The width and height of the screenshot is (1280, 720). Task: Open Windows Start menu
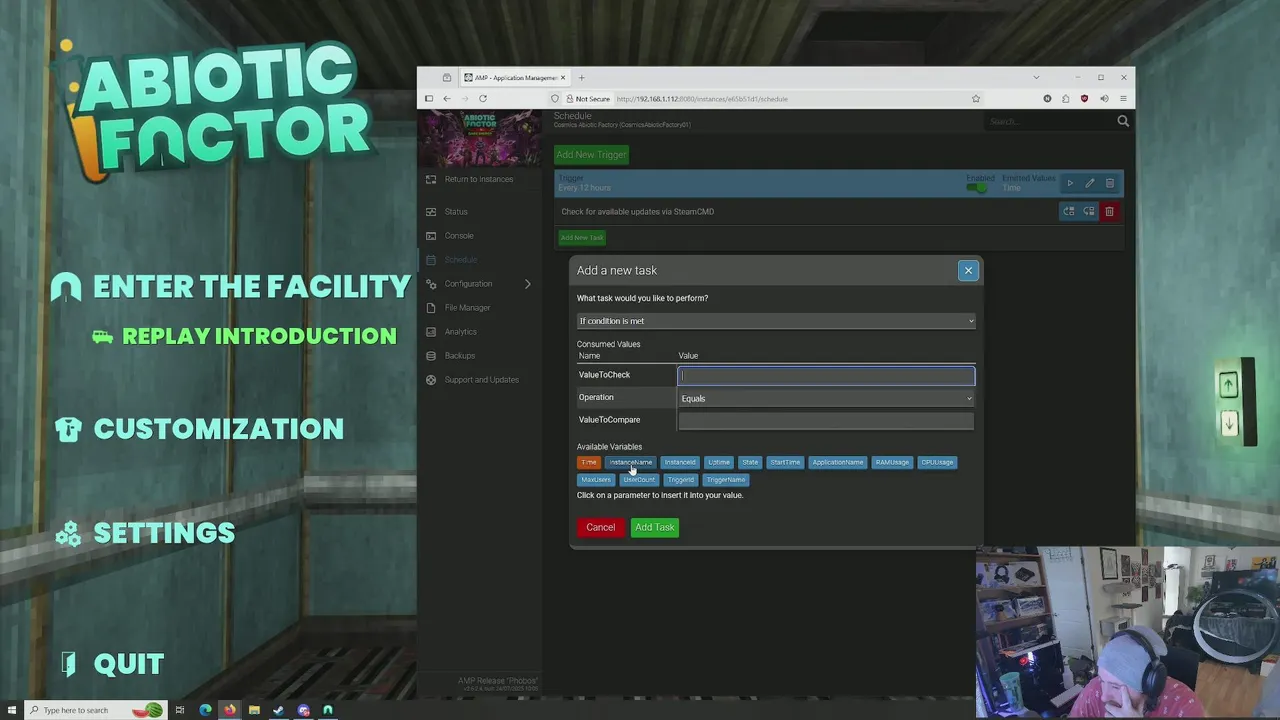tap(11, 710)
